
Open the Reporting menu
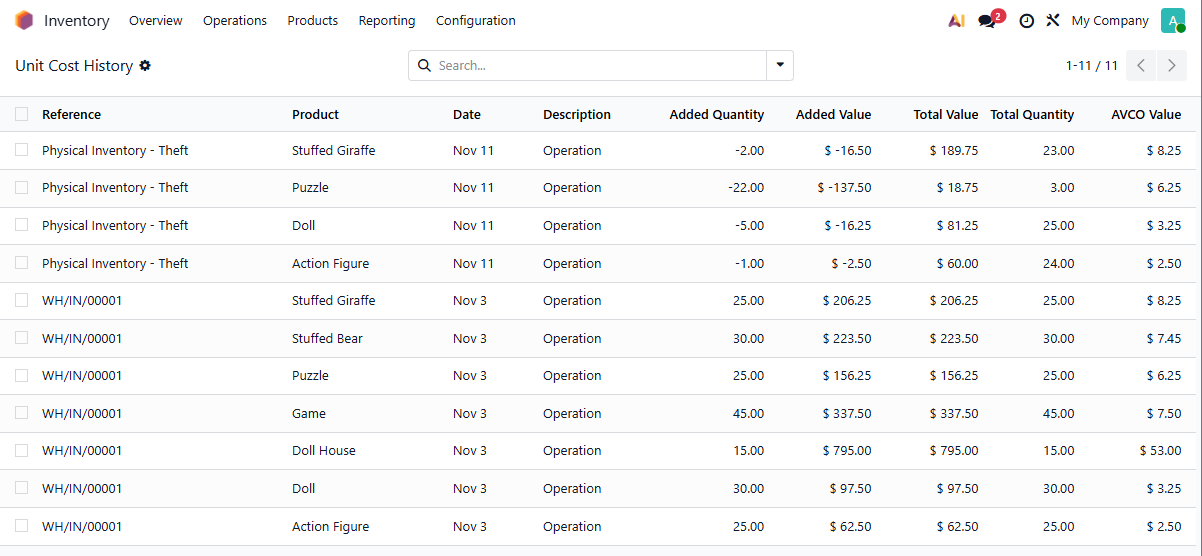click(387, 21)
